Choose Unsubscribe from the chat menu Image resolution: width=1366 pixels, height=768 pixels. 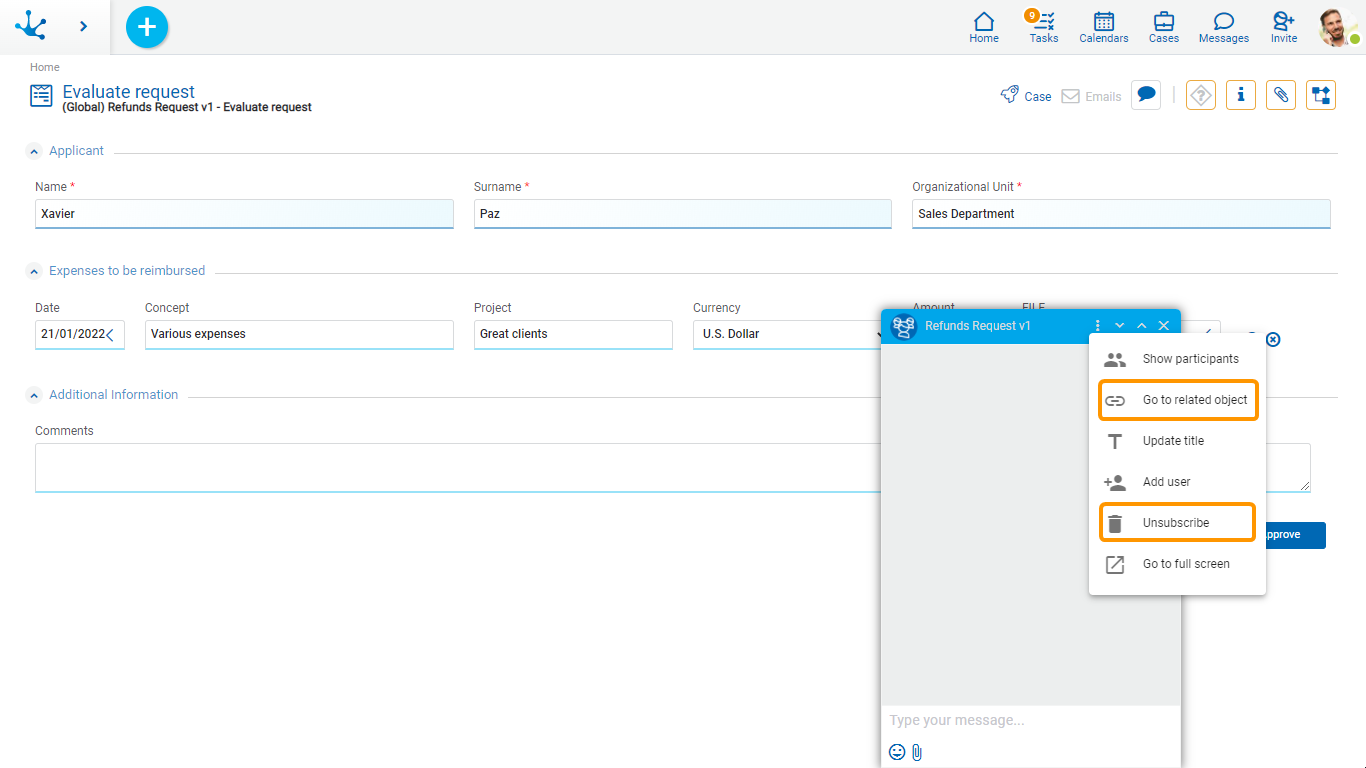click(1176, 523)
